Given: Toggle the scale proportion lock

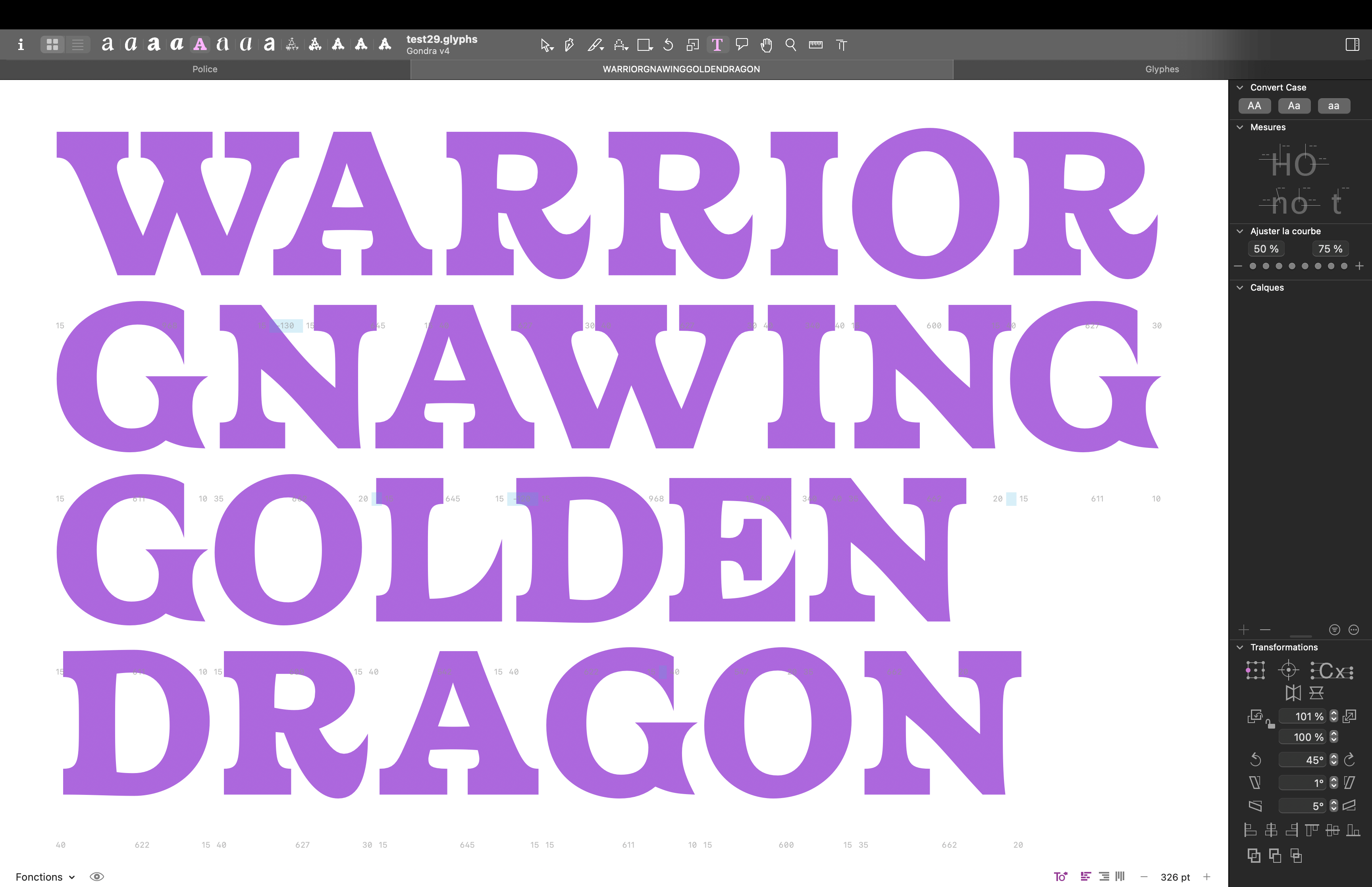Looking at the screenshot, I should [1271, 725].
